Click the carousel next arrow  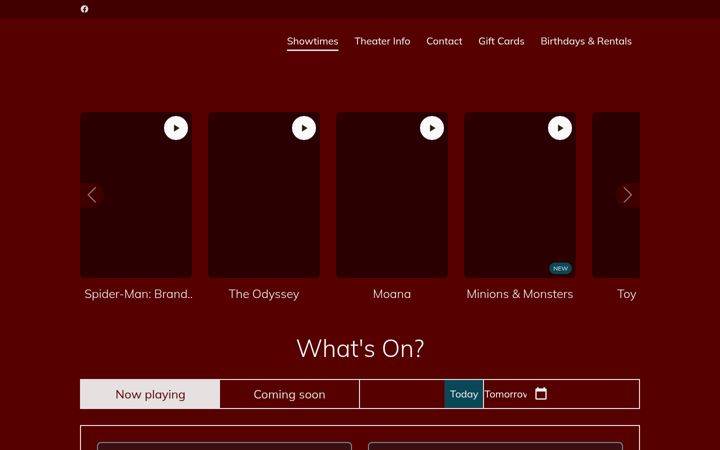[x=628, y=195]
